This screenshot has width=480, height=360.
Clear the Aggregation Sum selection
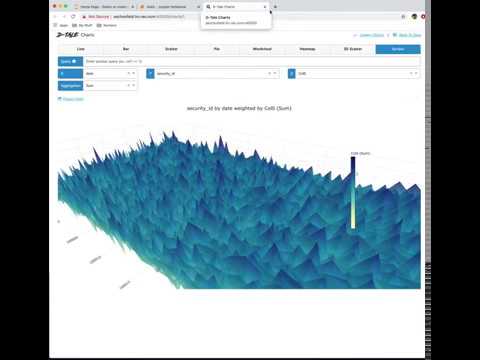pos(129,86)
